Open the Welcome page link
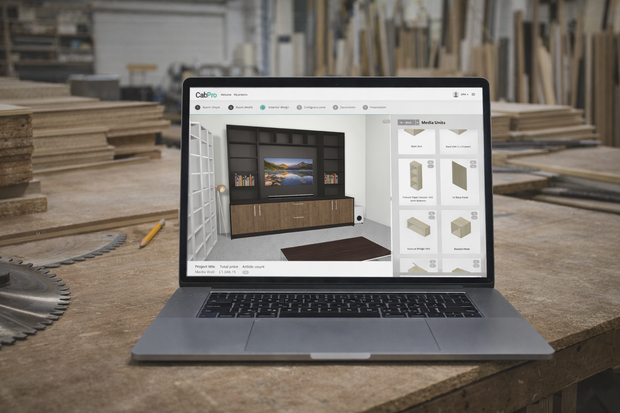 (x=226, y=95)
